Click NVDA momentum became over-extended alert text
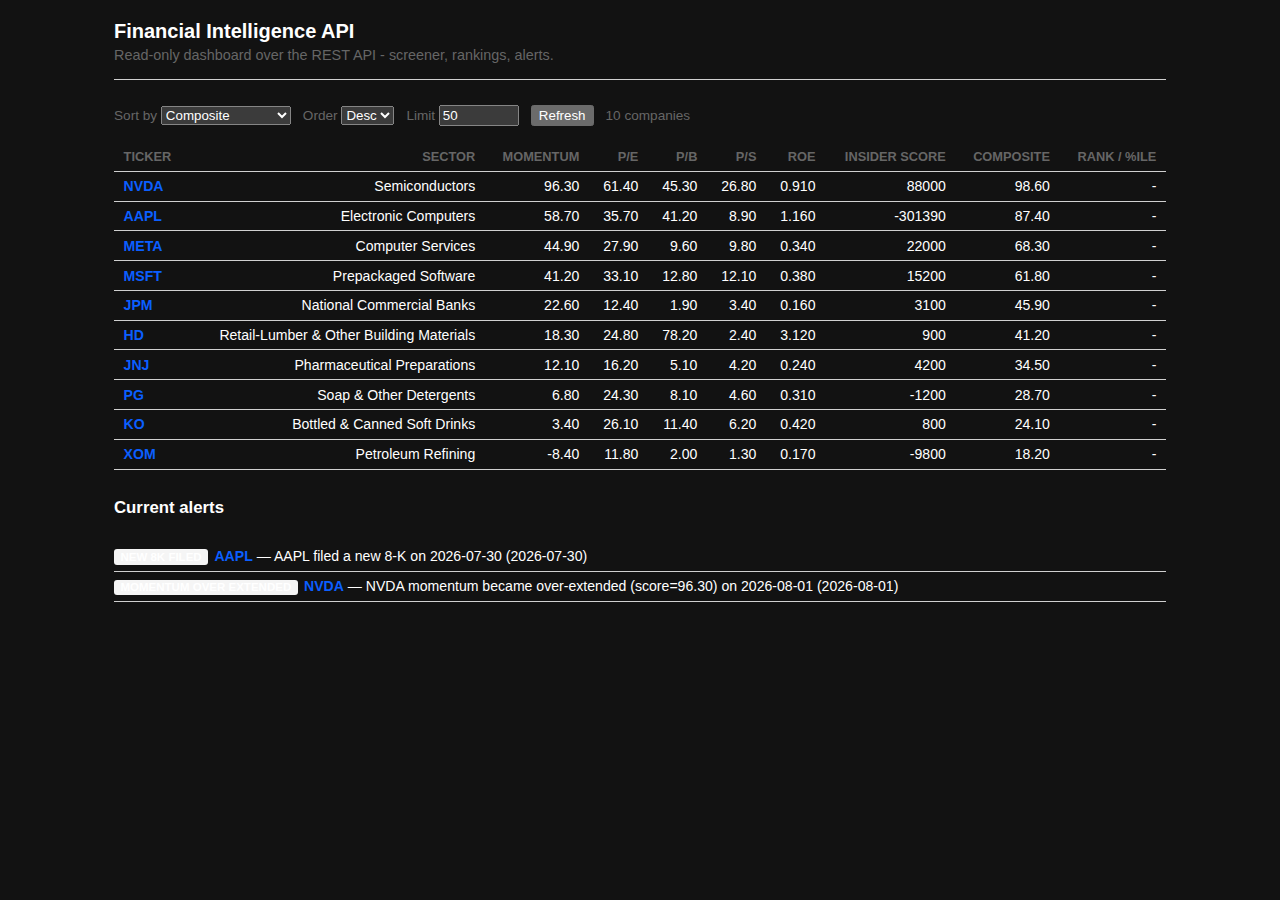 point(632,586)
